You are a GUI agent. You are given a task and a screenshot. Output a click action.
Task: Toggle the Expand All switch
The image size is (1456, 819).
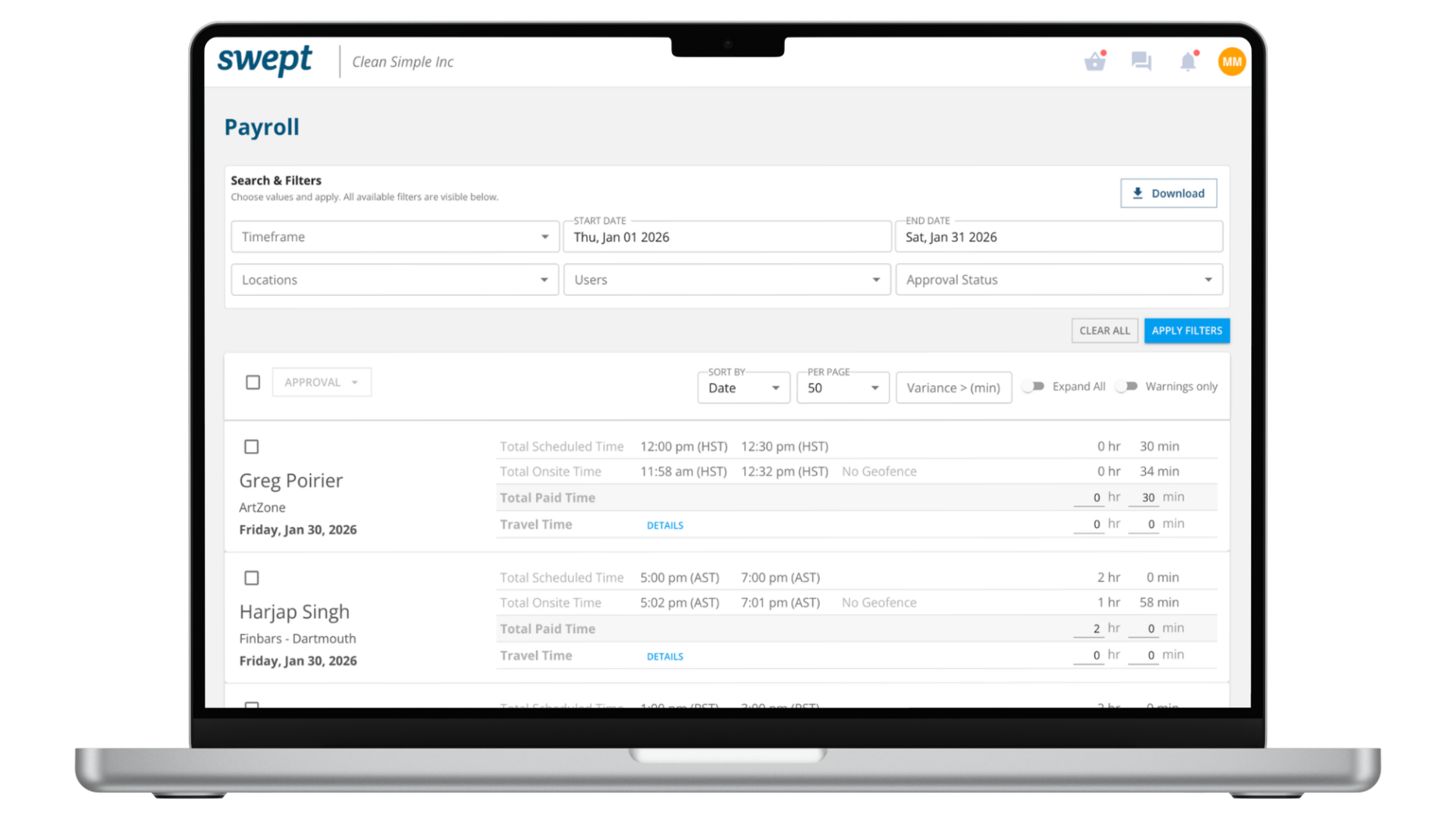pos(1033,387)
